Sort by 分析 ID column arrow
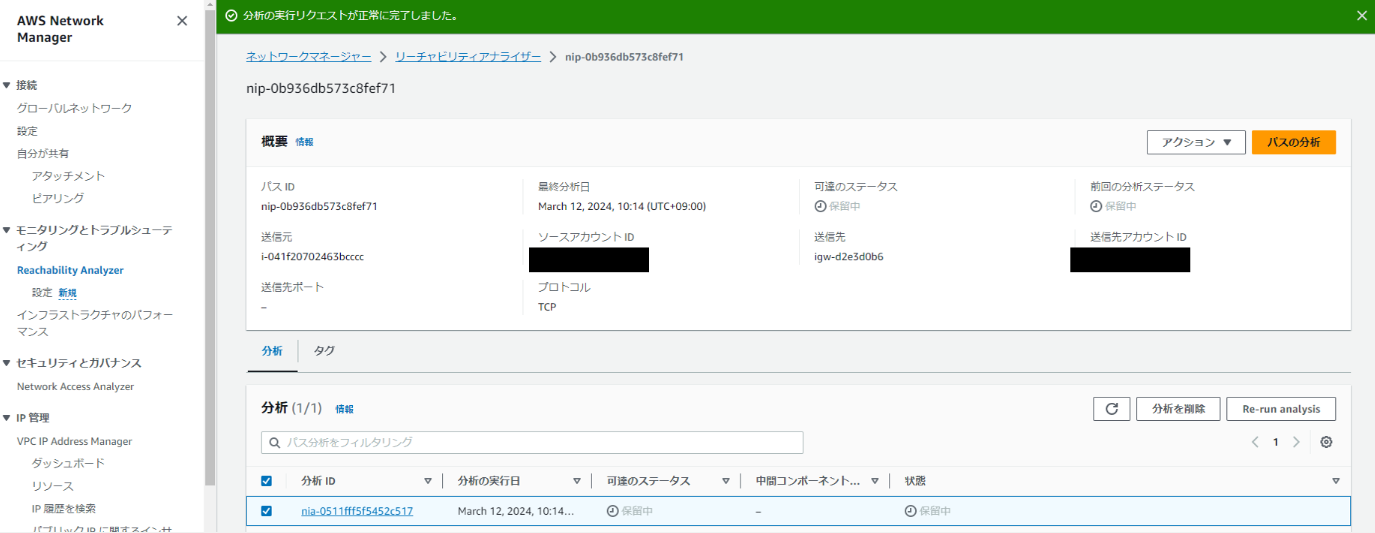 (x=428, y=481)
